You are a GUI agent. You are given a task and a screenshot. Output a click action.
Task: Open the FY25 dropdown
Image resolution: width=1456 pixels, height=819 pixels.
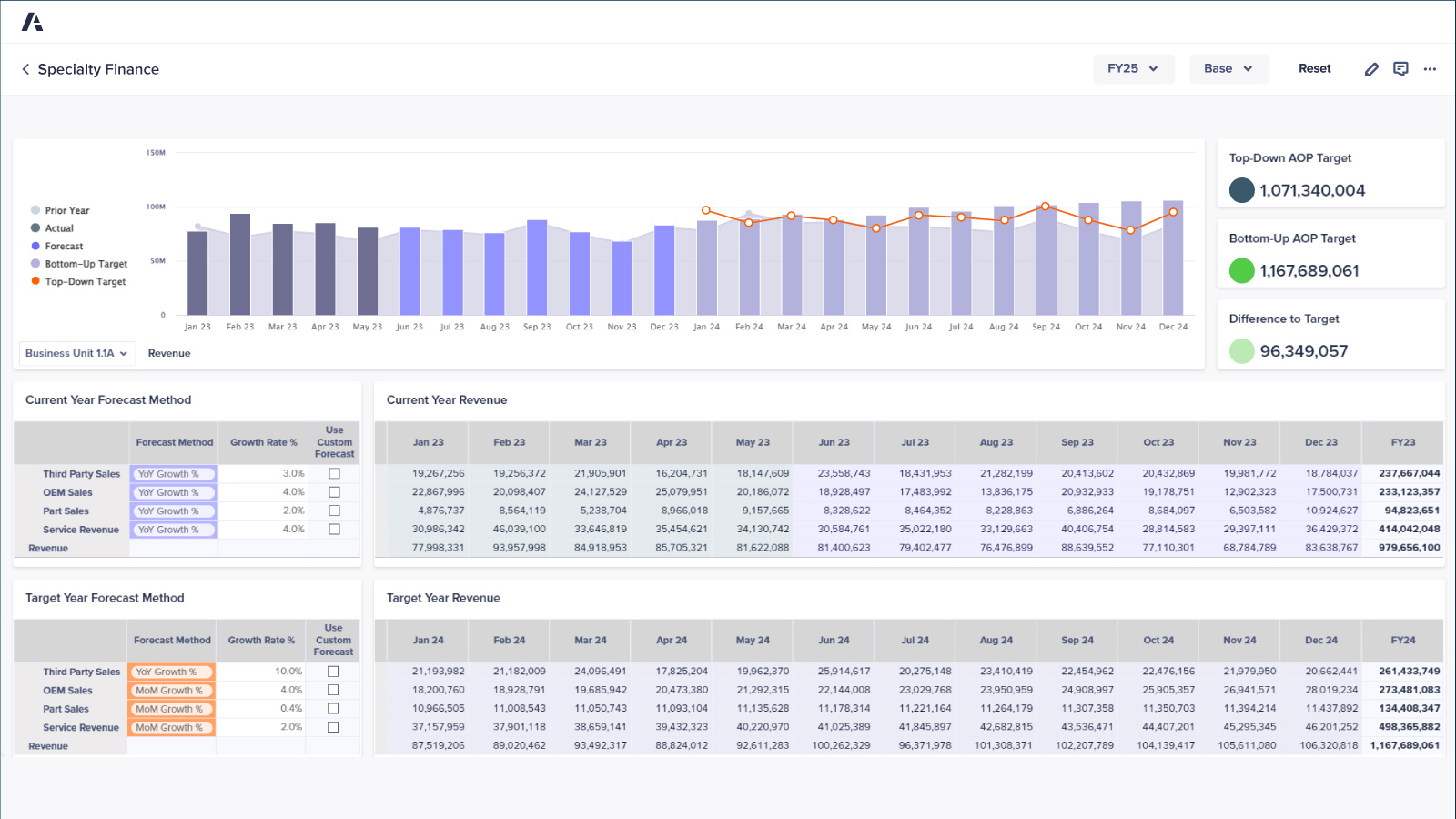coord(1133,68)
